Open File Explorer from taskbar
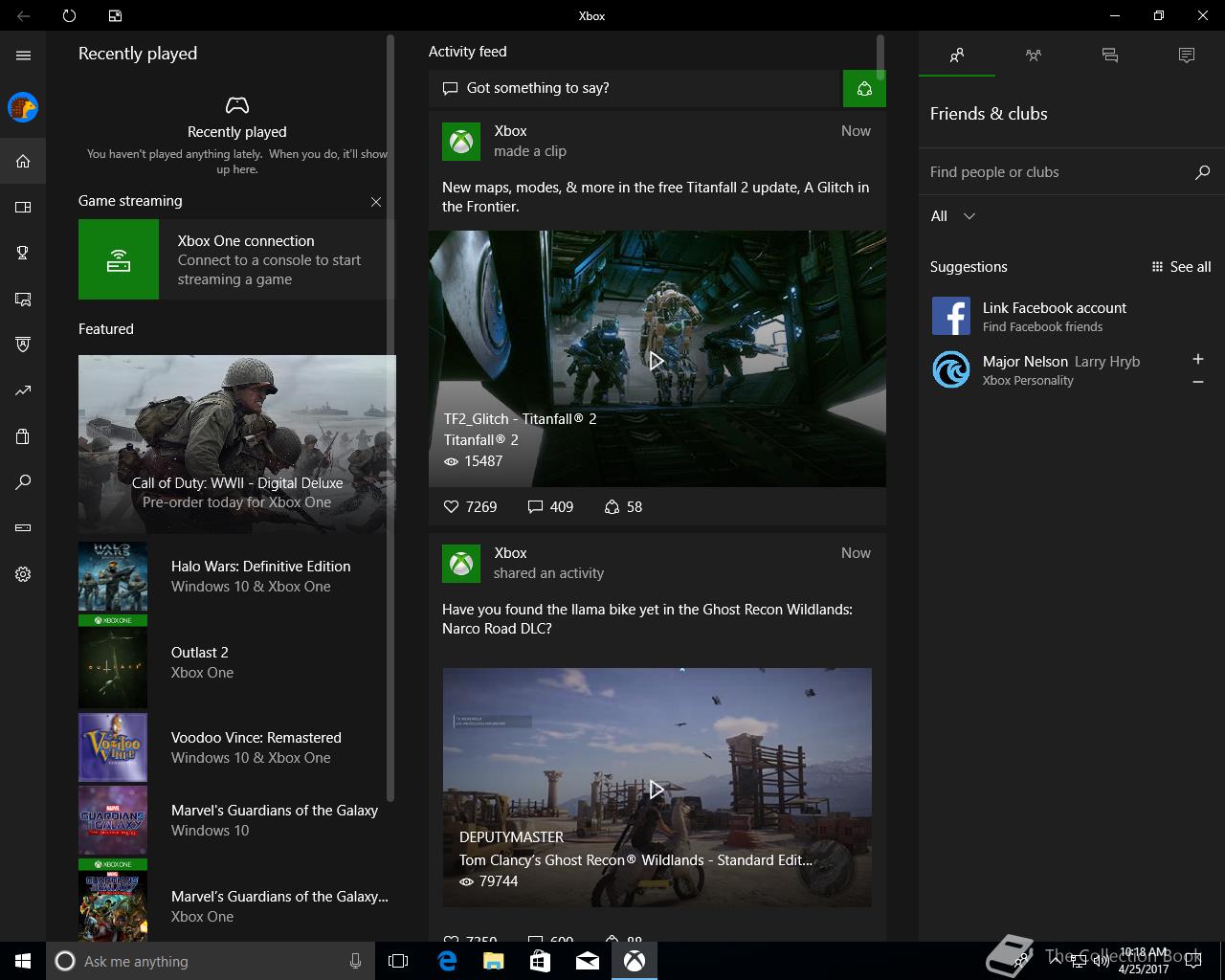 [x=493, y=961]
